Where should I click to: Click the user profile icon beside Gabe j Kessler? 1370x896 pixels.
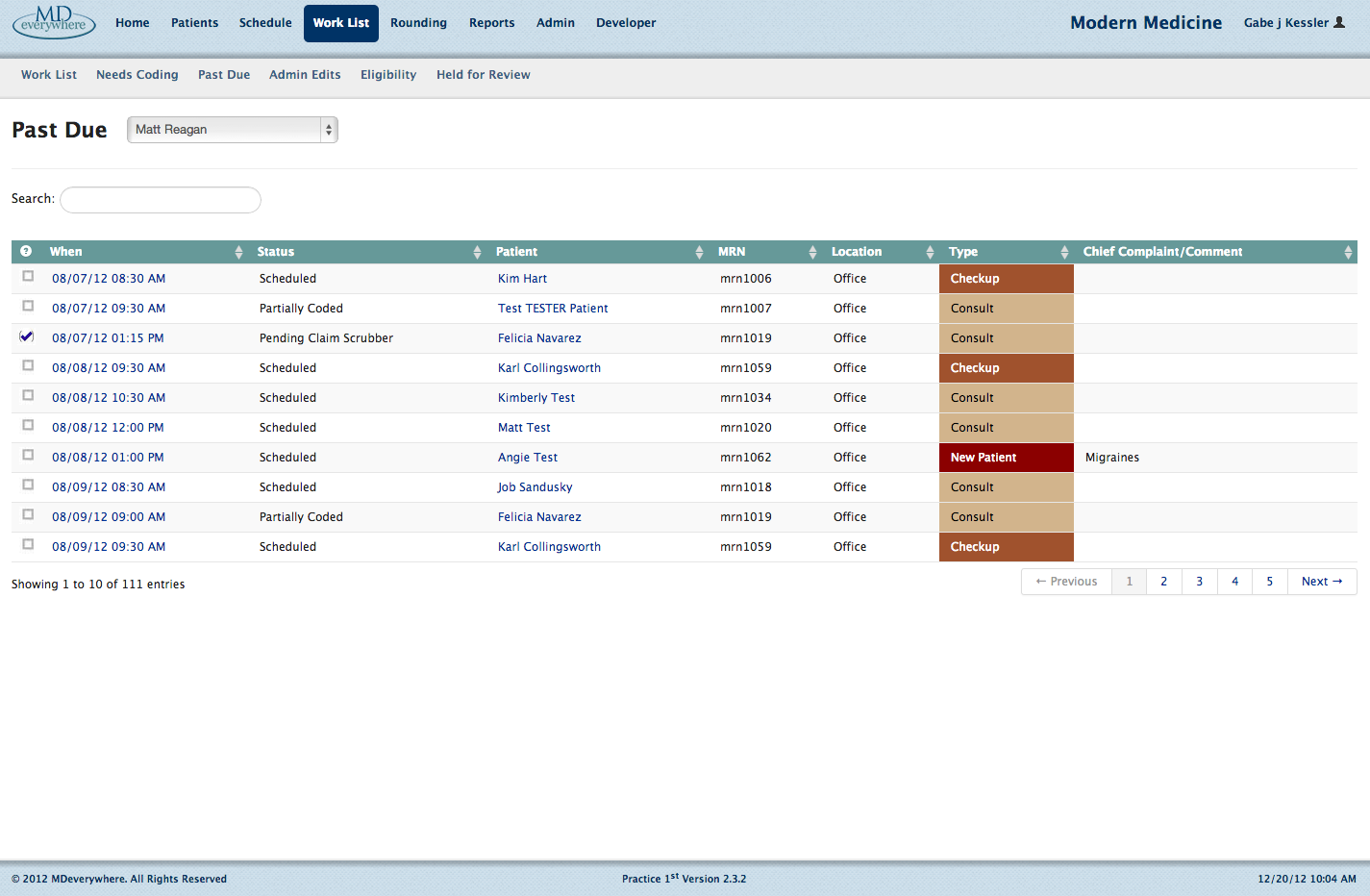point(1339,22)
